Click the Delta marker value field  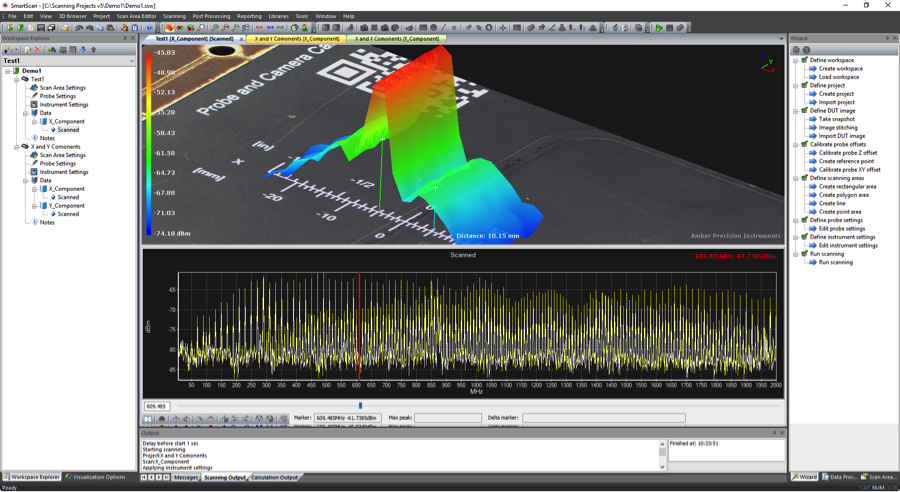coord(603,418)
